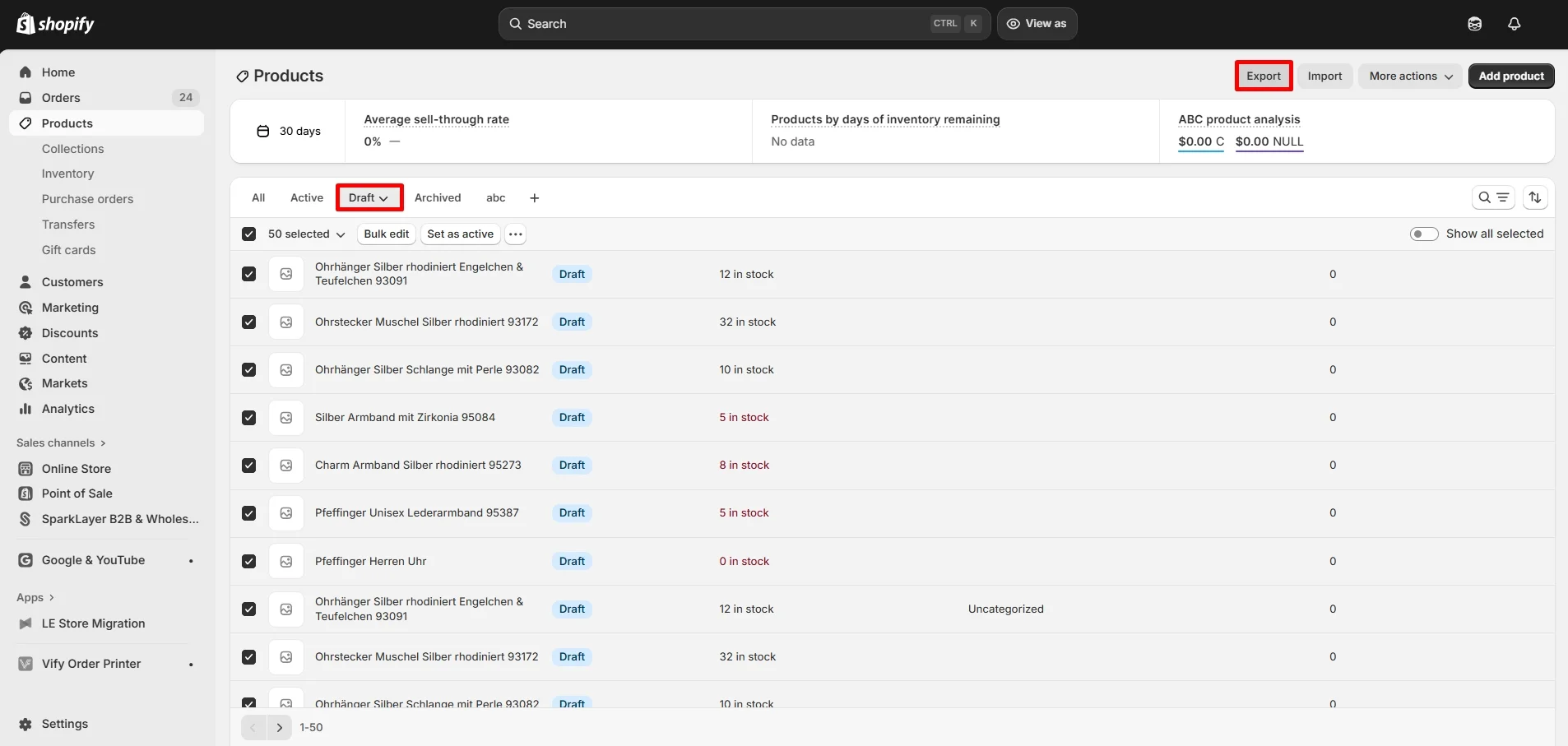1568x746 pixels.
Task: Click the more options ellipsis beside Set as active
Action: (516, 234)
